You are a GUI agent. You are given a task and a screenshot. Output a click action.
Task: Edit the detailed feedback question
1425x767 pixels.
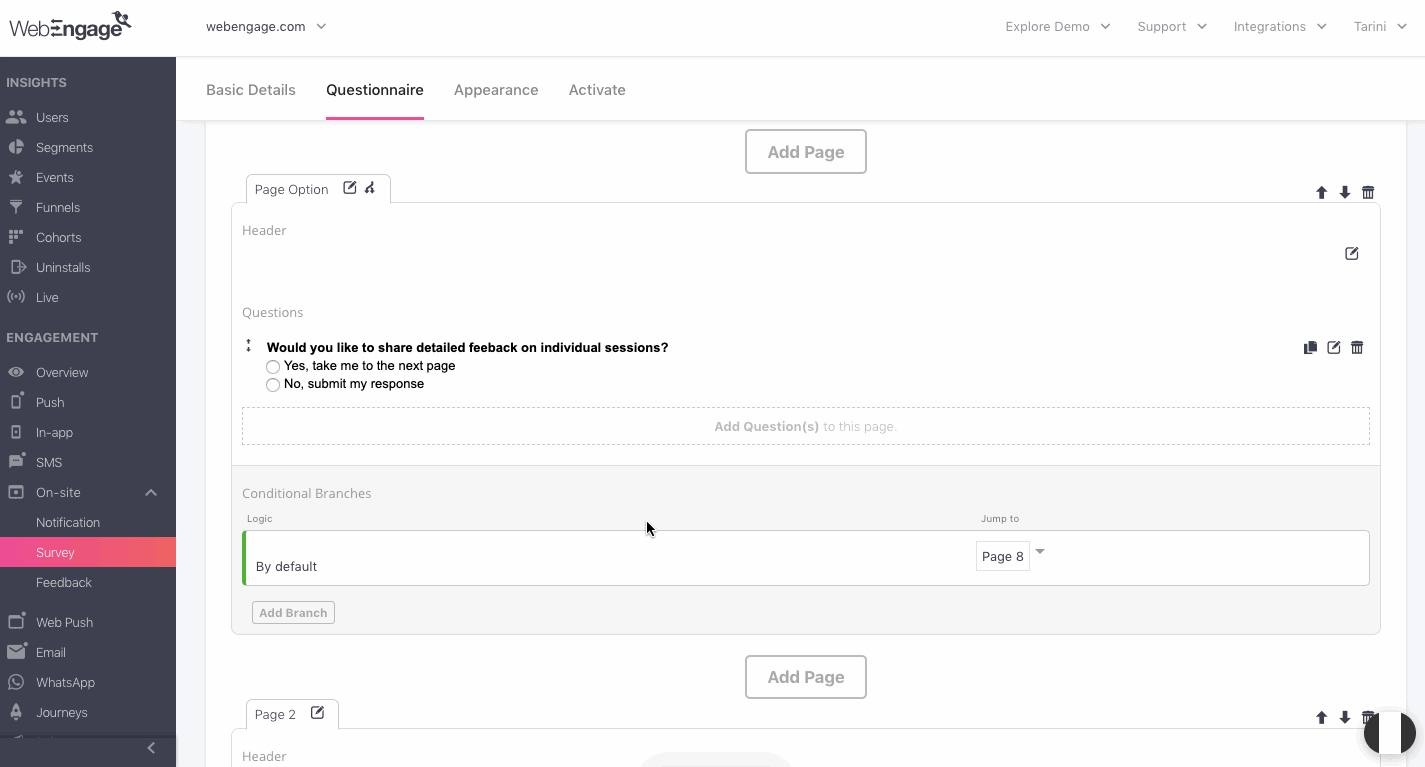[x=1334, y=348]
